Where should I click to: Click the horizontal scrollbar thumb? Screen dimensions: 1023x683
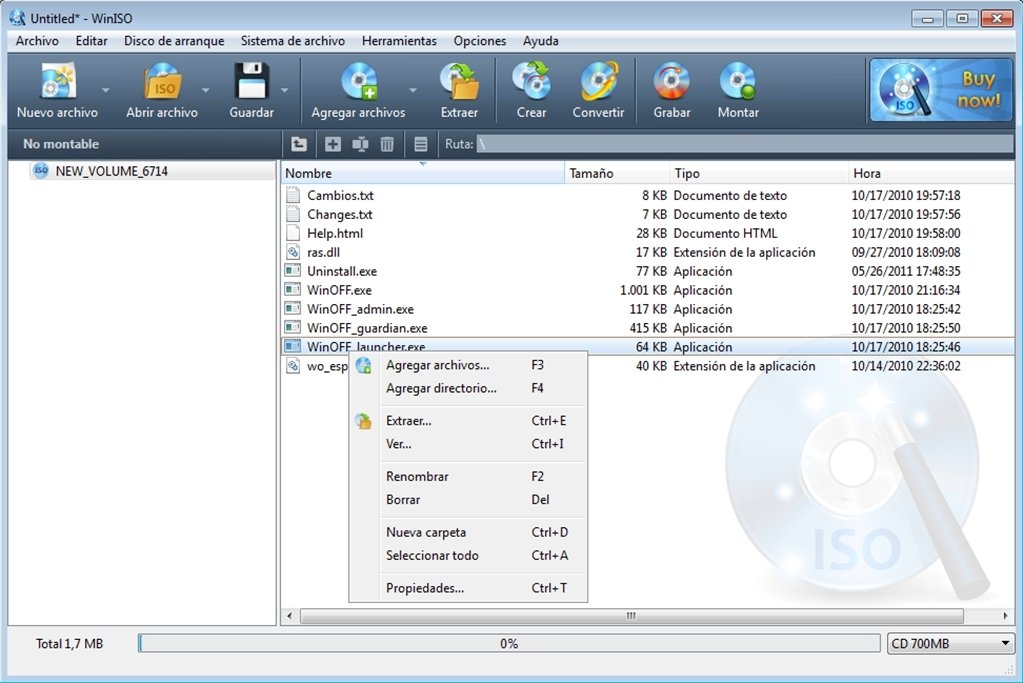coord(631,616)
